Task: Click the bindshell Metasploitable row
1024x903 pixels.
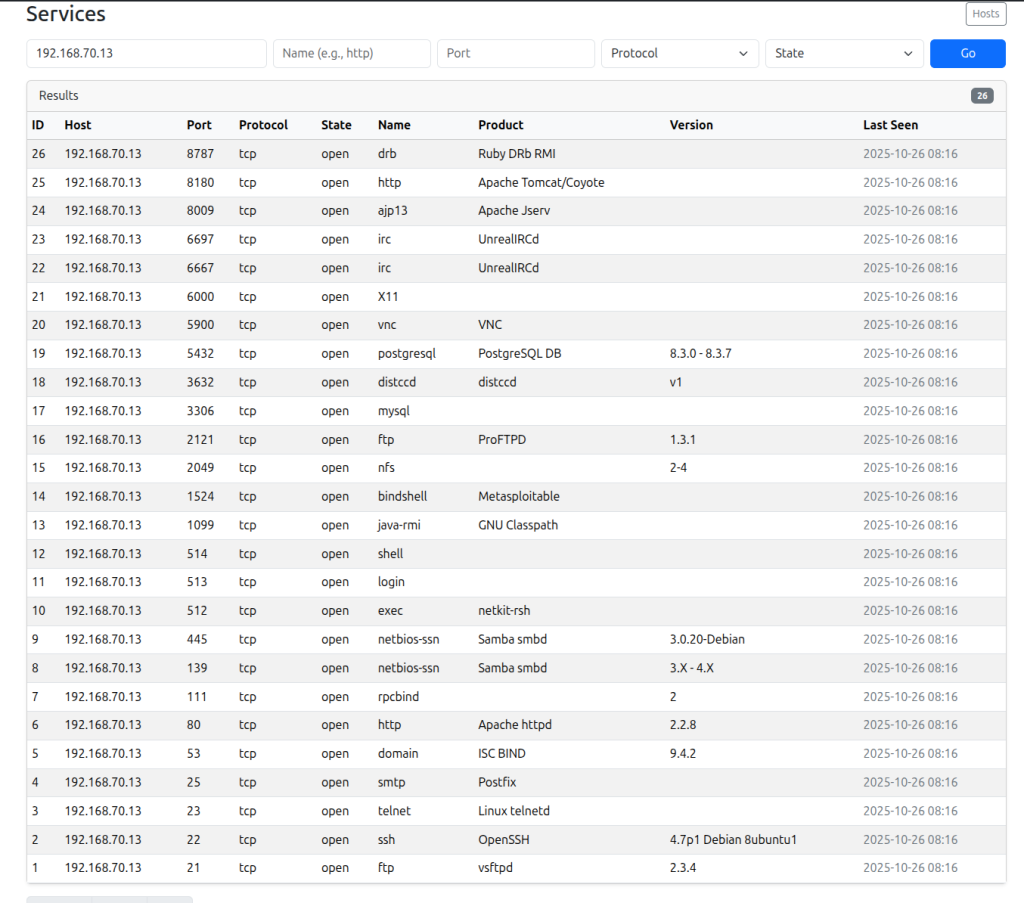Action: tap(516, 496)
